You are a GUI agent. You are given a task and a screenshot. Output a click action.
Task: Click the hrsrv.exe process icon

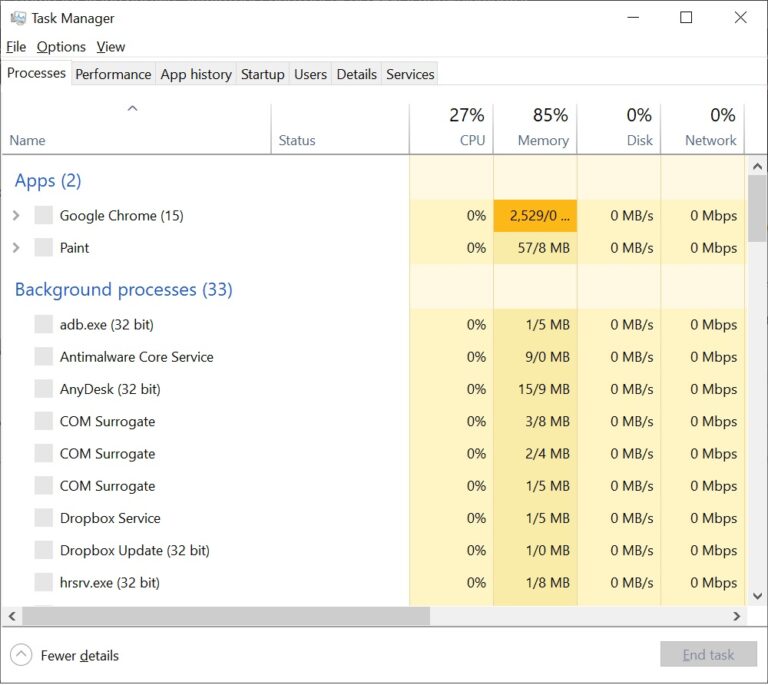[x=44, y=583]
